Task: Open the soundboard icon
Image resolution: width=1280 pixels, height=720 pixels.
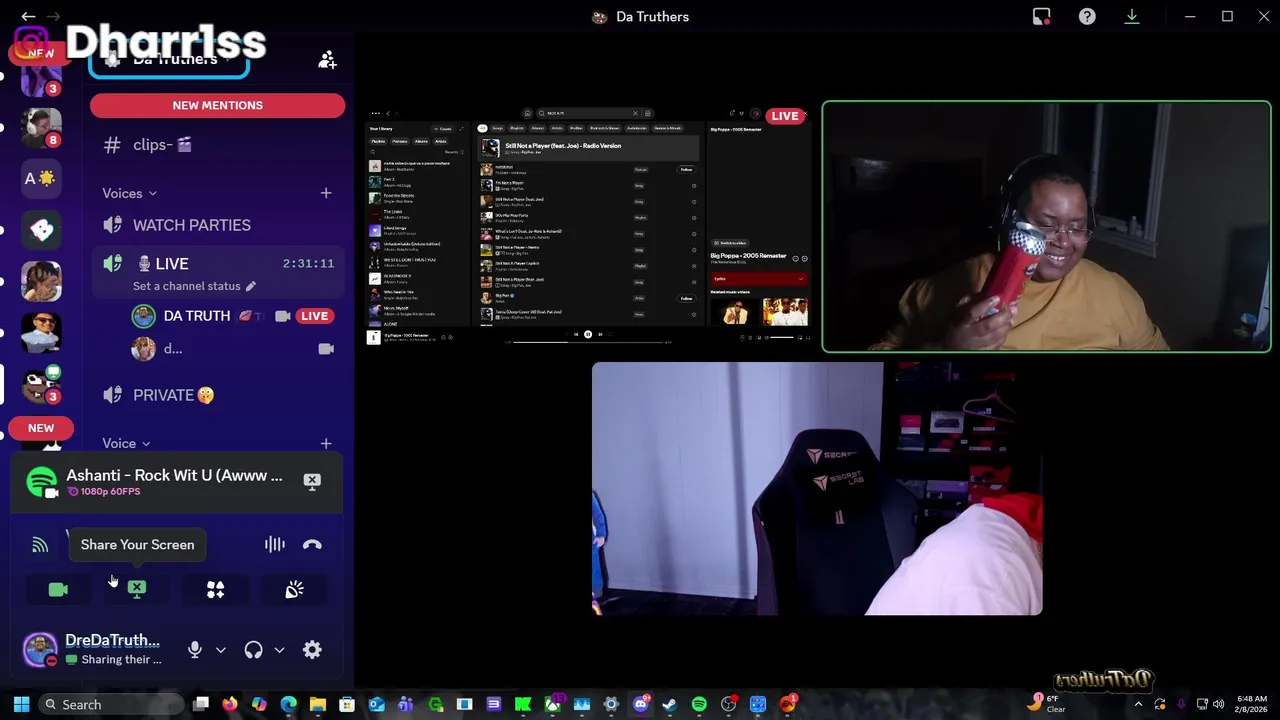Action: tap(294, 590)
